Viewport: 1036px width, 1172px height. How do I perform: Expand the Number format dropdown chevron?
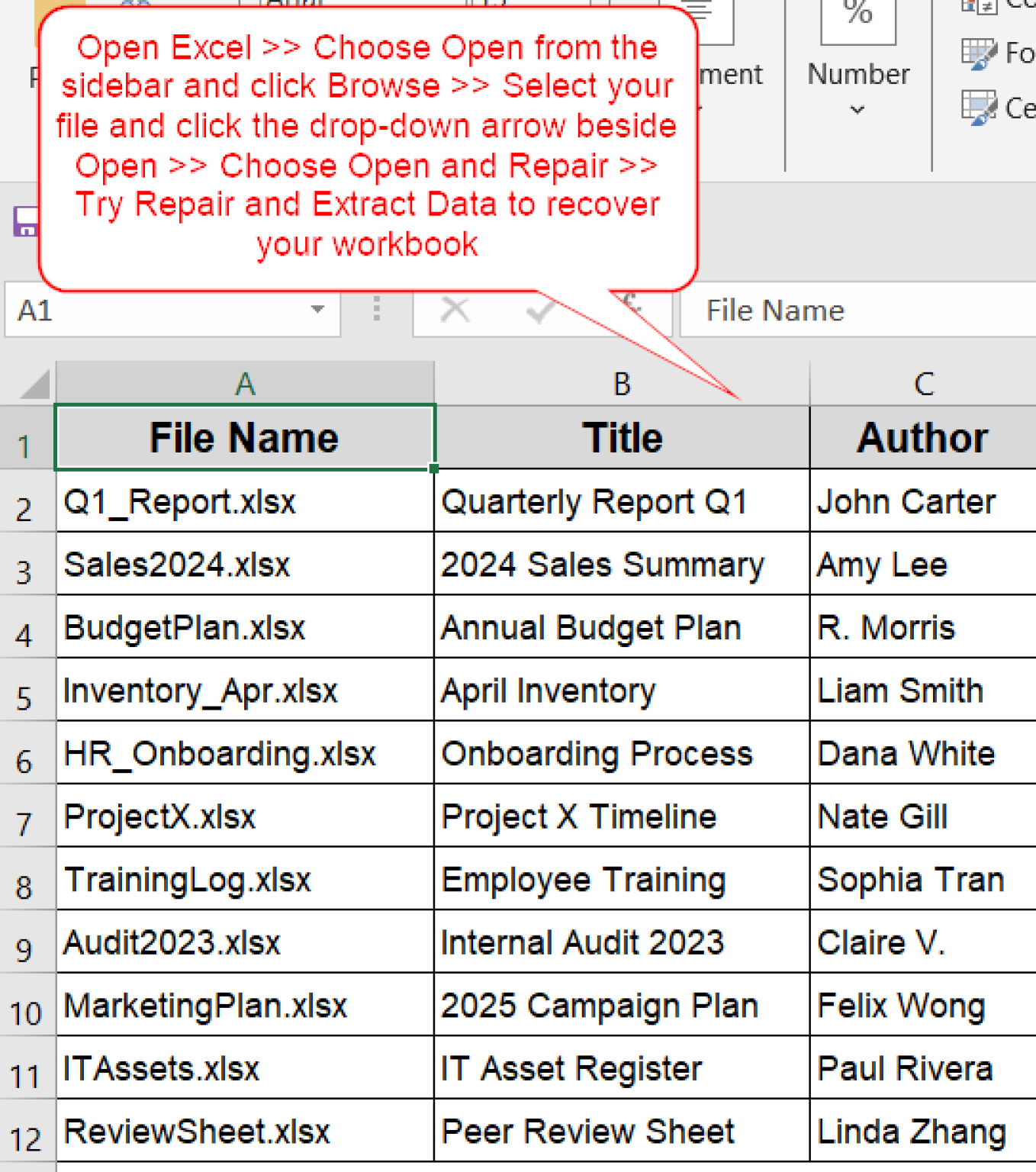tap(856, 111)
